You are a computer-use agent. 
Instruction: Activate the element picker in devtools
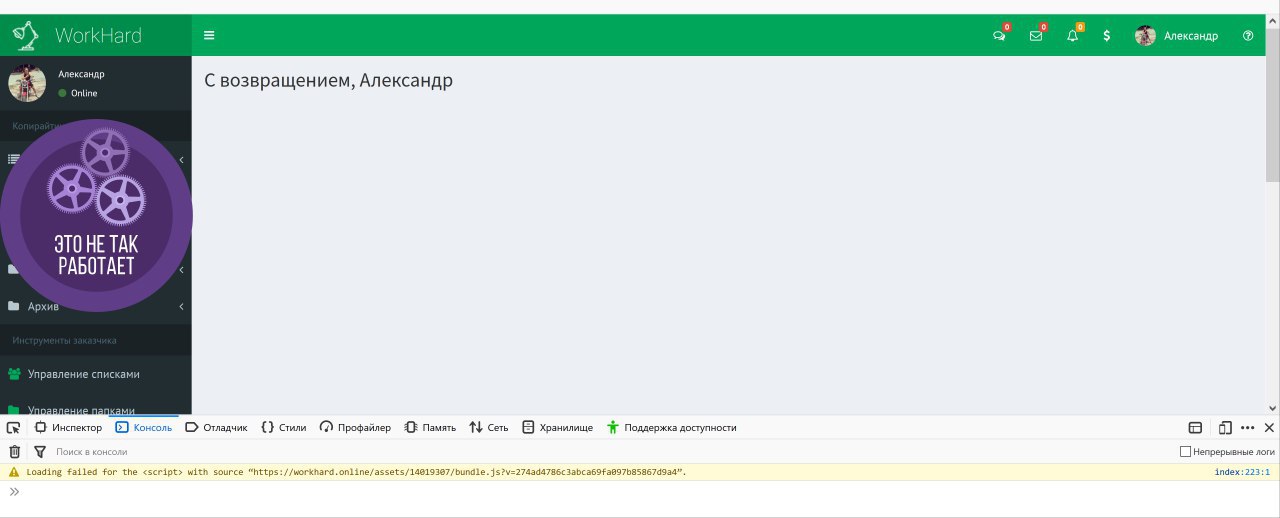pyautogui.click(x=14, y=427)
